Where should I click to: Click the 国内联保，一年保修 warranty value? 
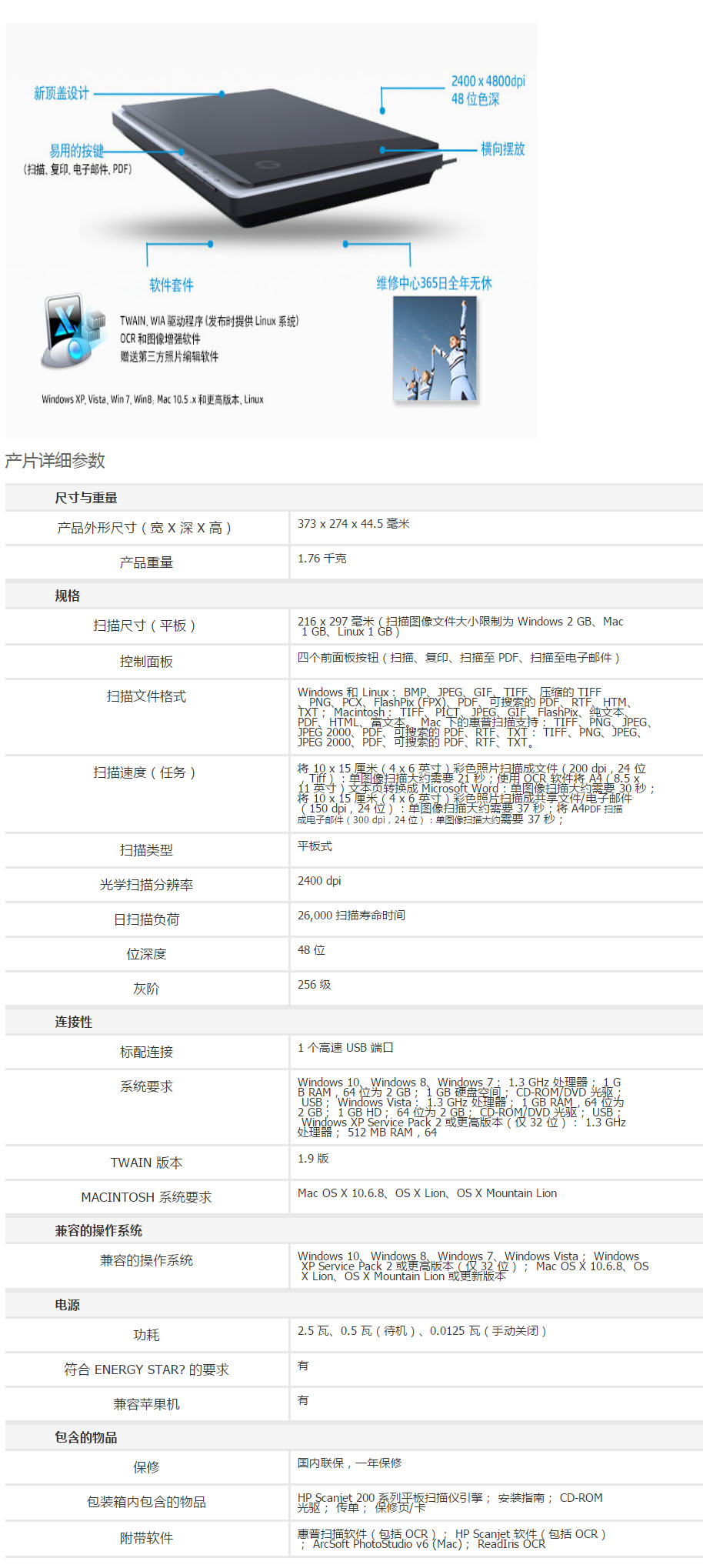[x=349, y=1463]
